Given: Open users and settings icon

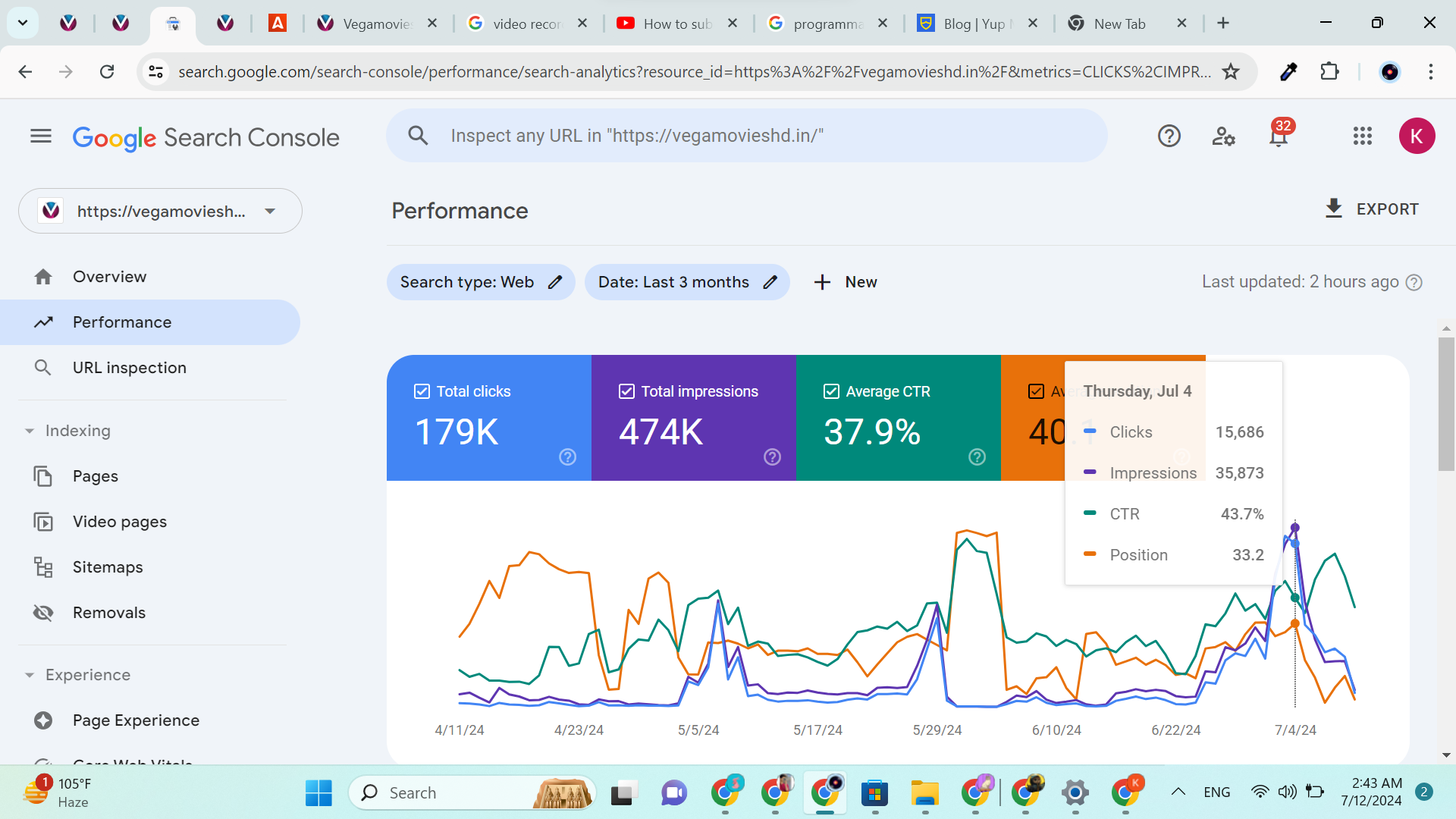Looking at the screenshot, I should (1223, 136).
